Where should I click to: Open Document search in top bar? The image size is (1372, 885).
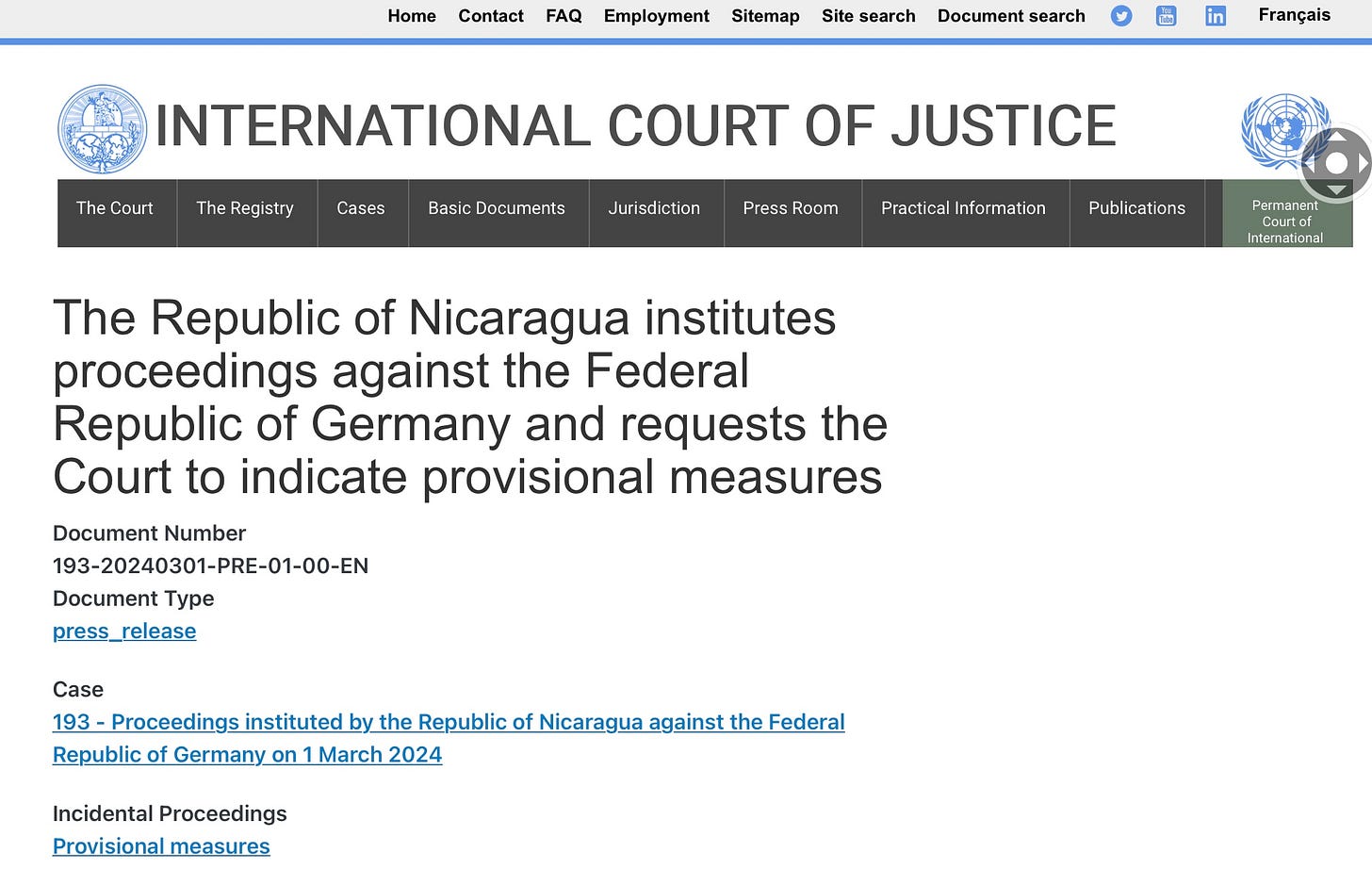pos(1011,16)
